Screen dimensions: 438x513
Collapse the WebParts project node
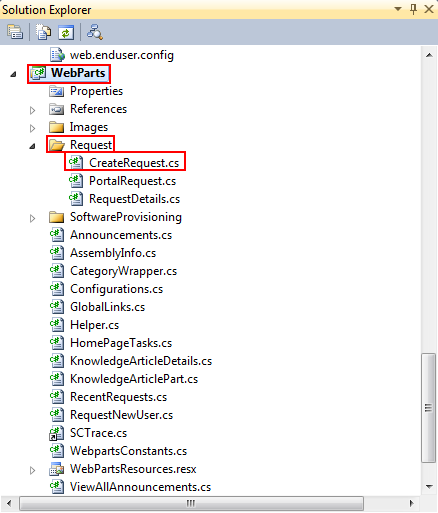coord(13,74)
